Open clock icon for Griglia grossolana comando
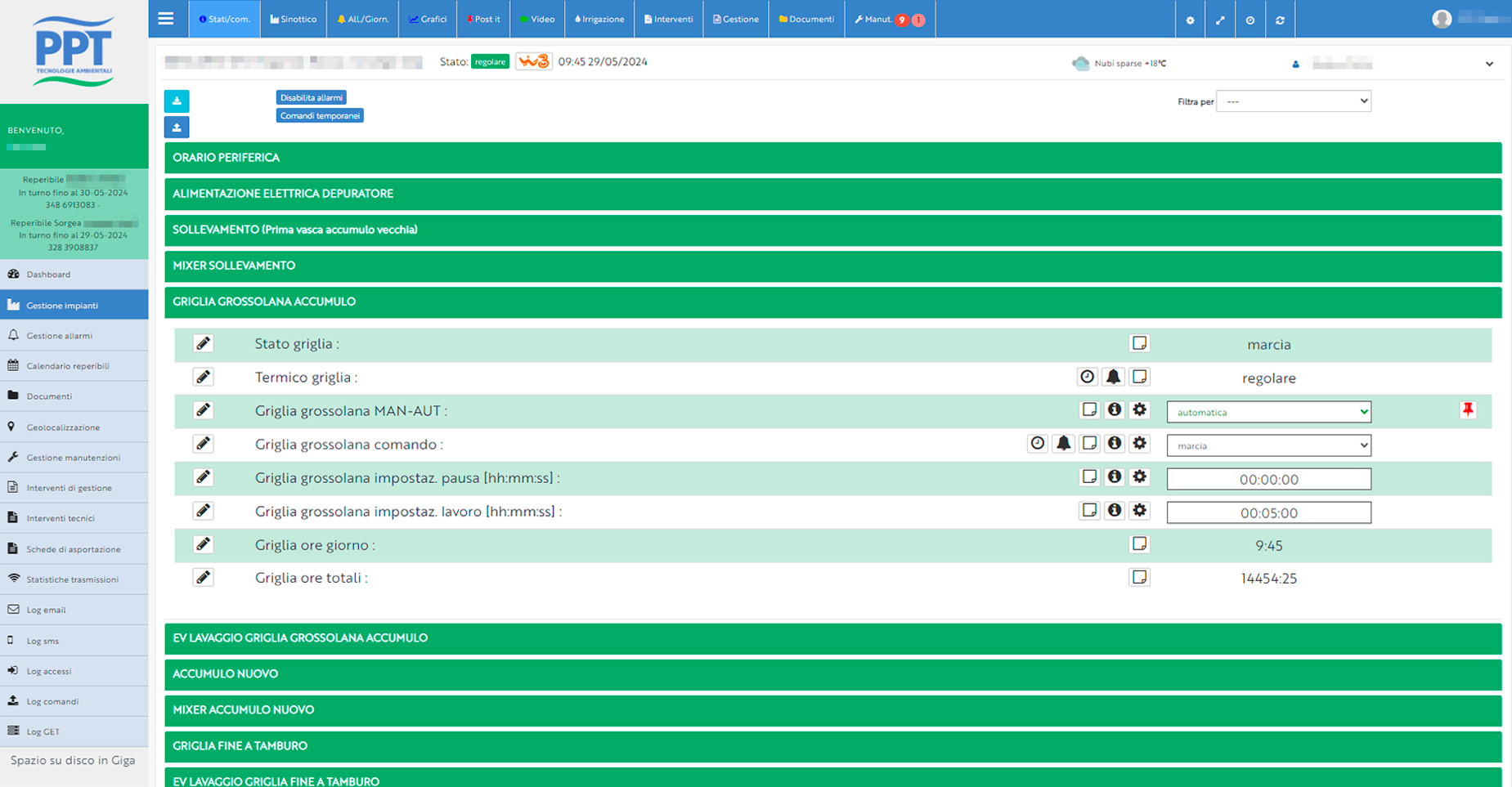Screen dimensions: 1512x787 coord(1038,444)
